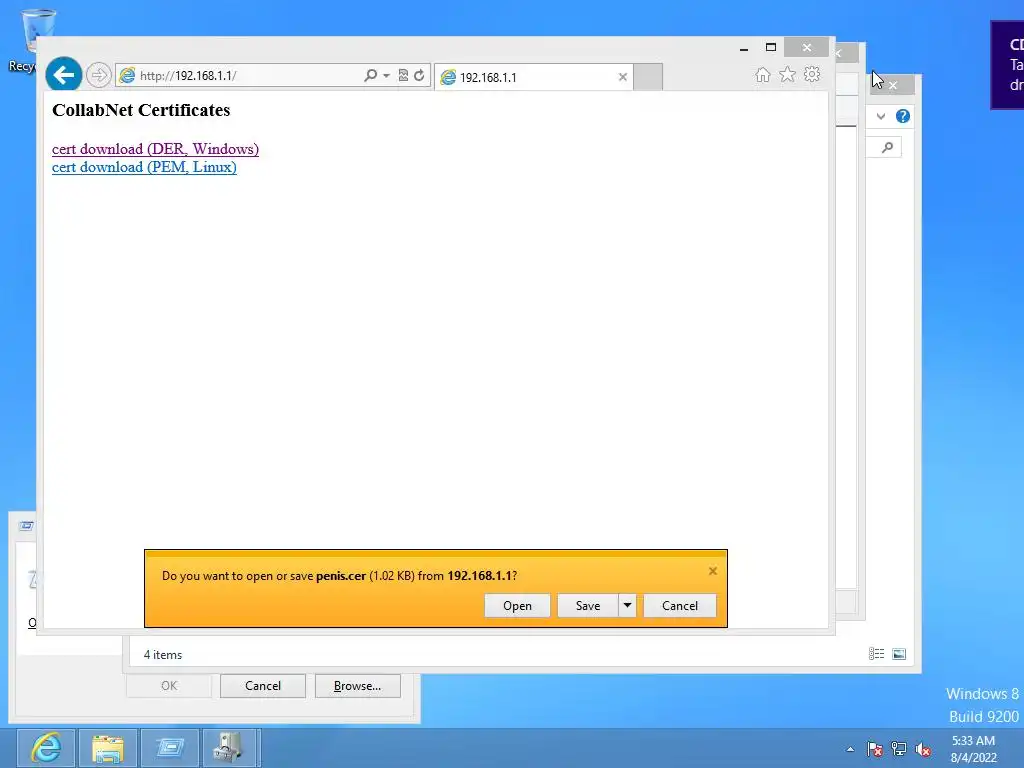
Task: Open a new blank tab
Action: pos(648,77)
